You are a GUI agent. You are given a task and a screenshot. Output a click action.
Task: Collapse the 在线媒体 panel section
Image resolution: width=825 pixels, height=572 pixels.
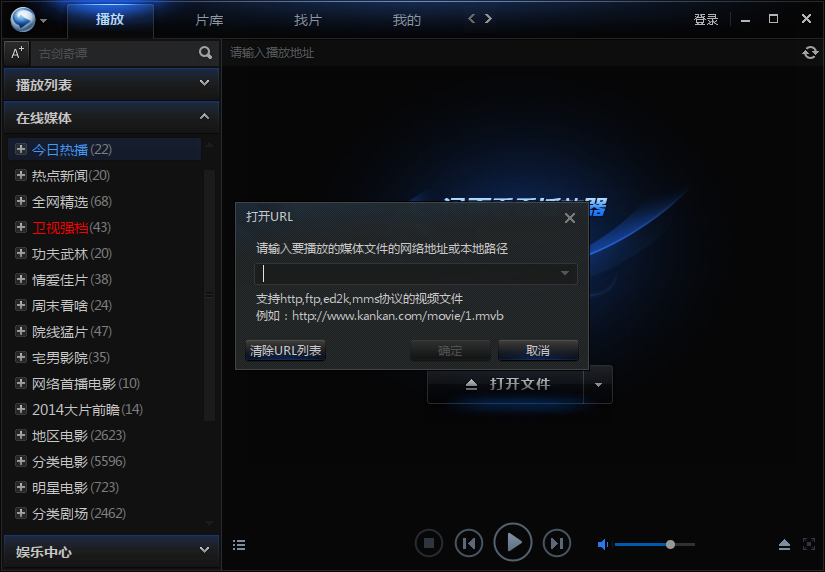point(204,117)
